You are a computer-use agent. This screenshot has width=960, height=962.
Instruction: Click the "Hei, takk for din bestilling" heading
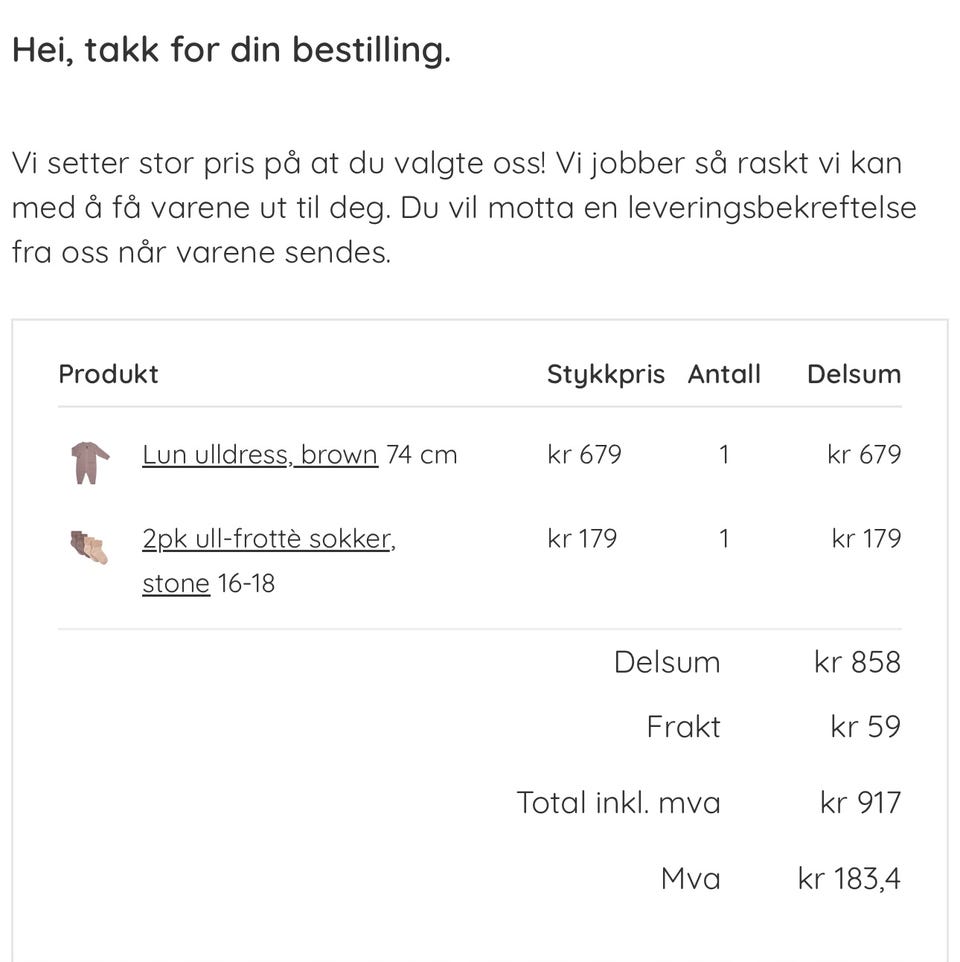tap(231, 50)
